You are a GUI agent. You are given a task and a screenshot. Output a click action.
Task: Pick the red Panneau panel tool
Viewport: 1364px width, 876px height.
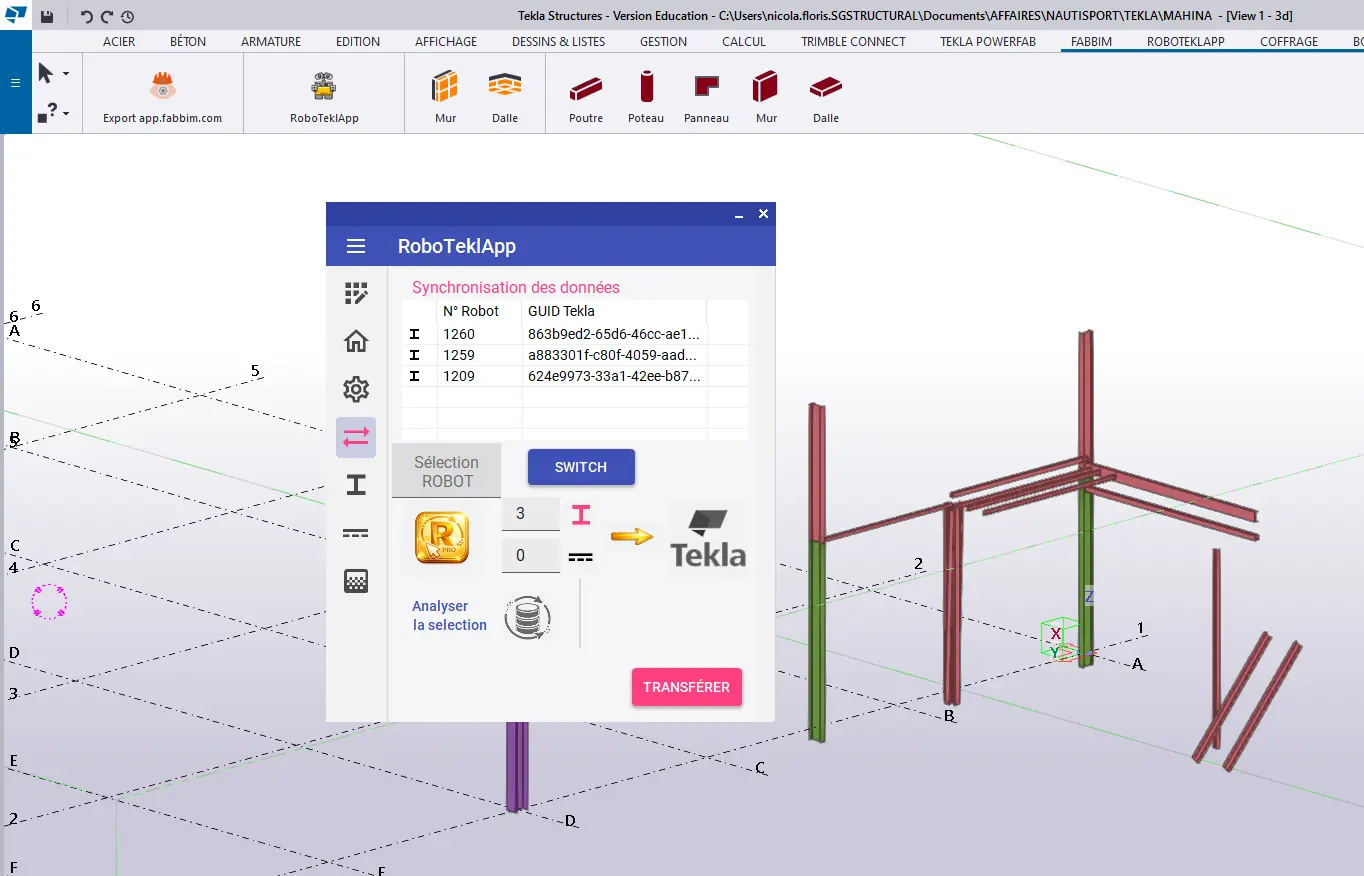click(706, 87)
